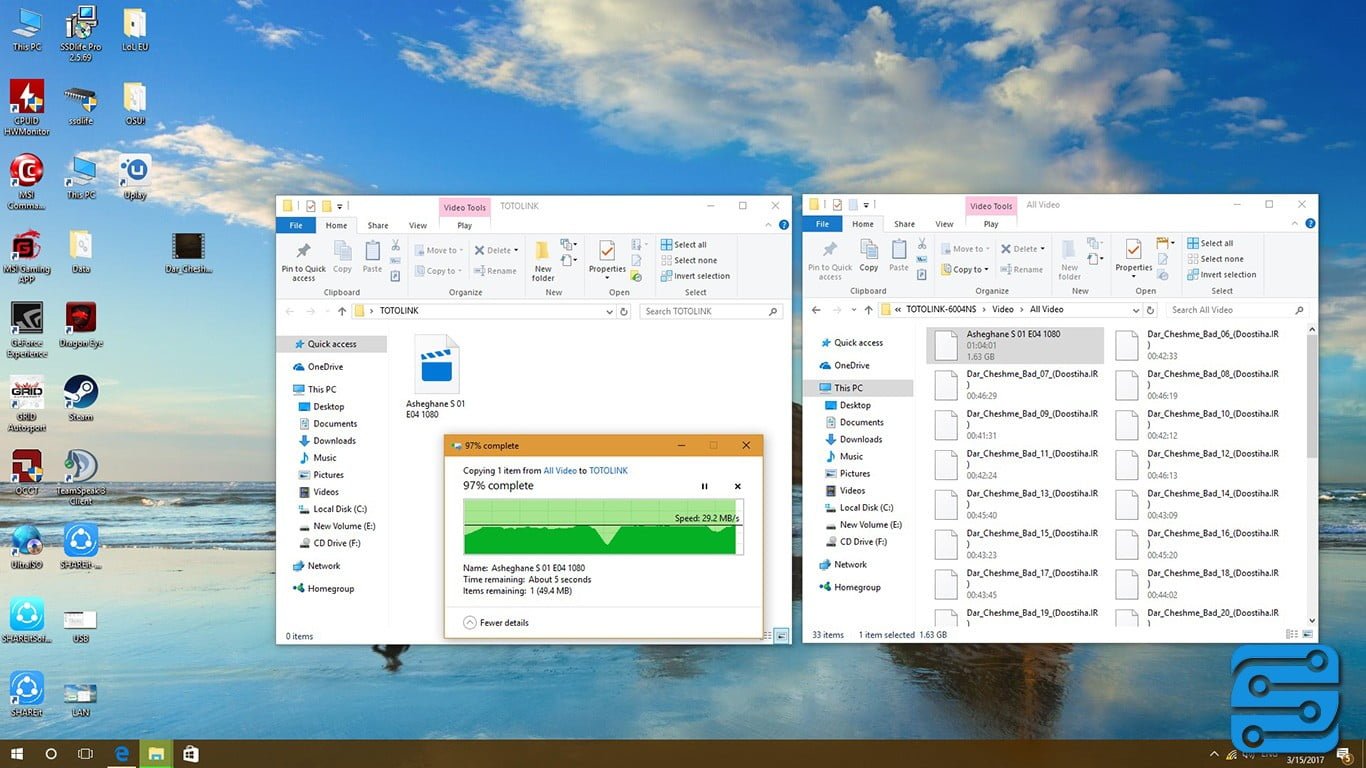Open the Store icon in the taskbar
The height and width of the screenshot is (768, 1366).
click(190, 754)
